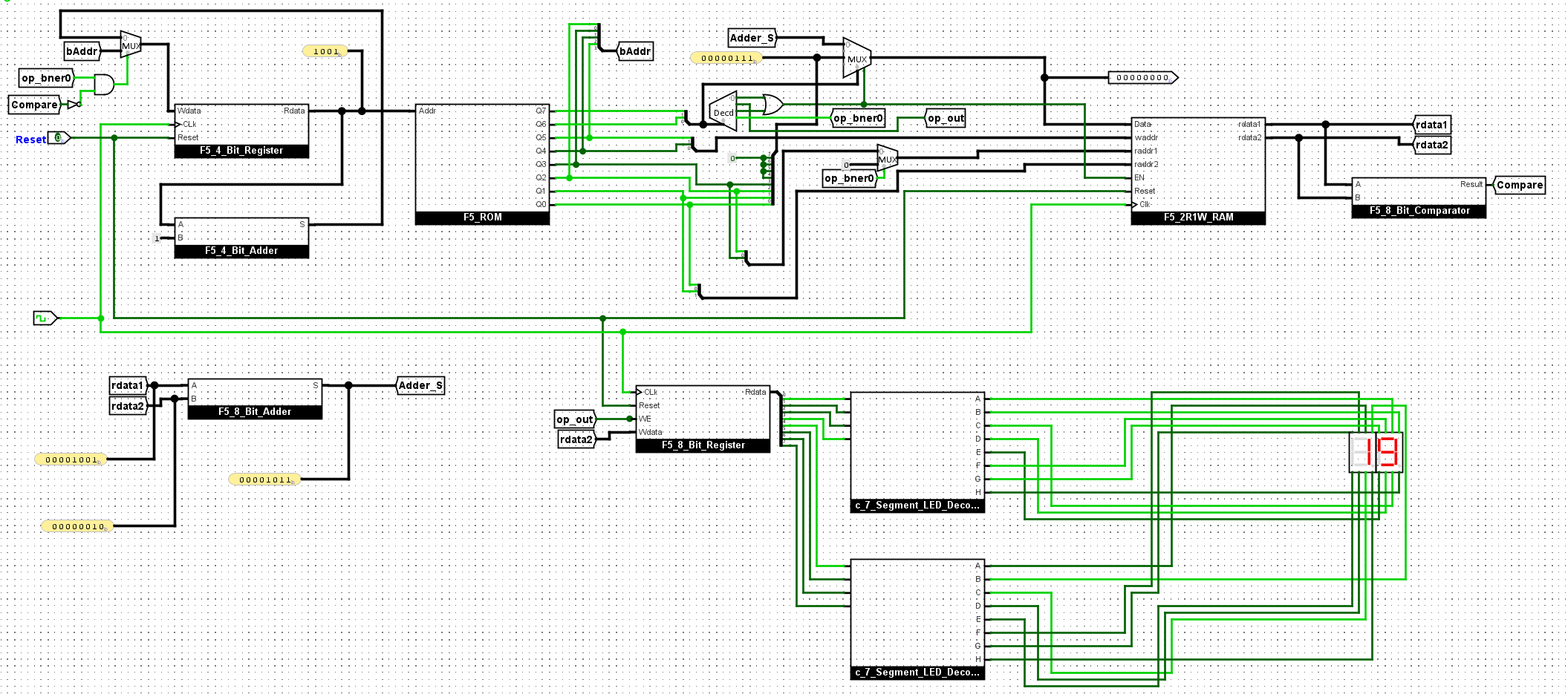The width and height of the screenshot is (1568, 697).
Task: Click the left seven-segment display digit
Action: 1362,451
